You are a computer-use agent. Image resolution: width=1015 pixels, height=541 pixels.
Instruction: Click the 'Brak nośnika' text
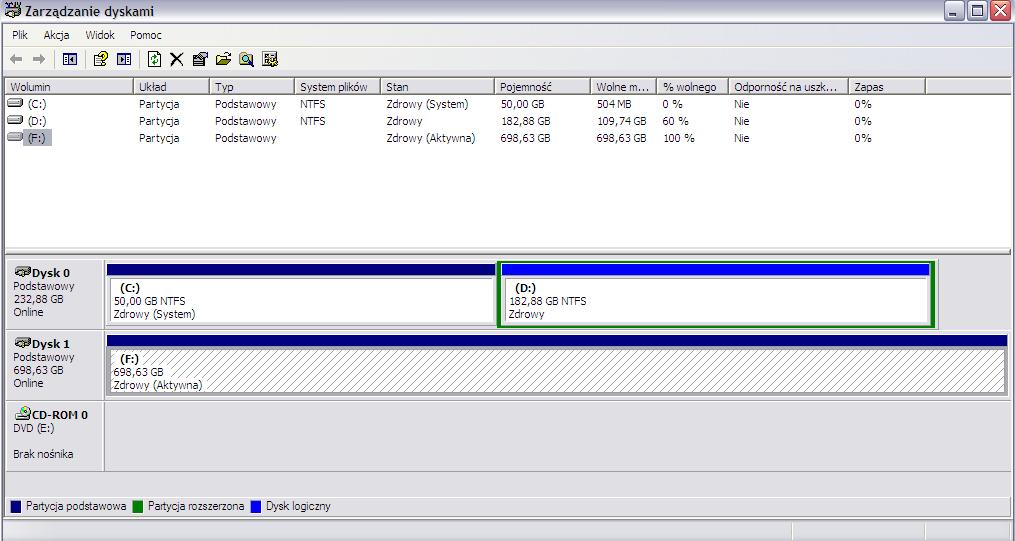tap(43, 454)
